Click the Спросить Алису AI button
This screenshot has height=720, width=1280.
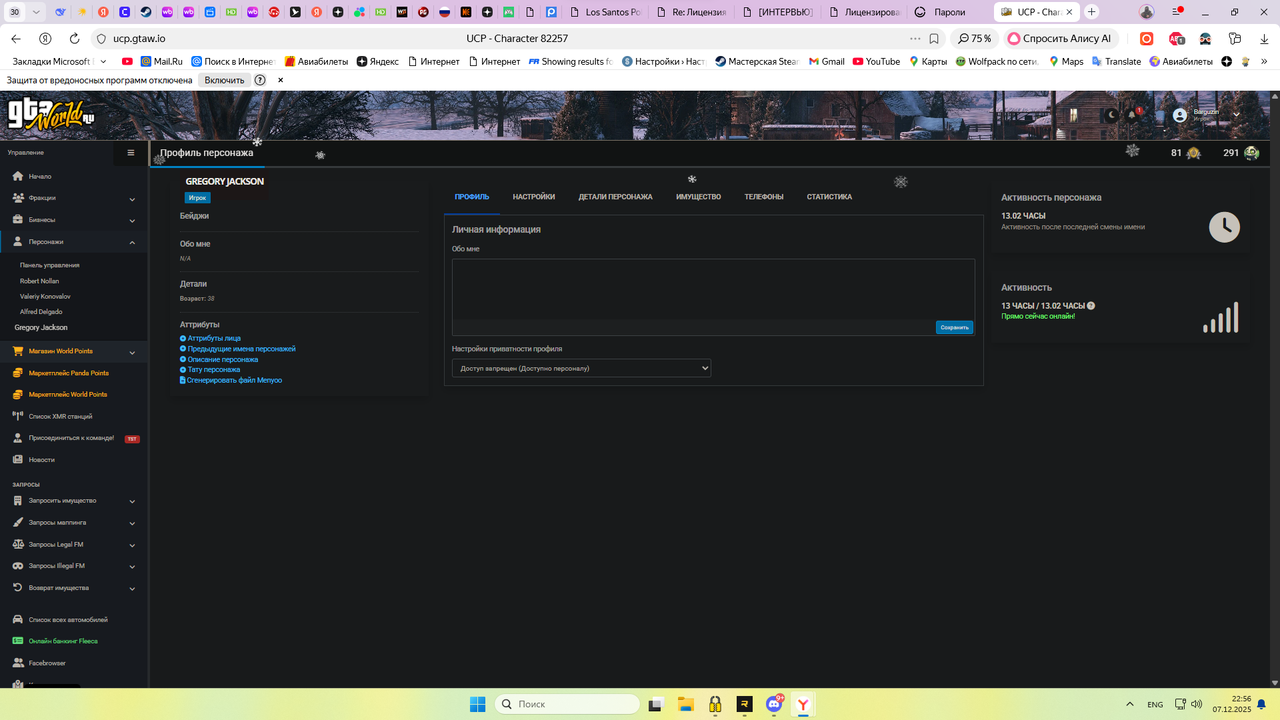[1060, 38]
